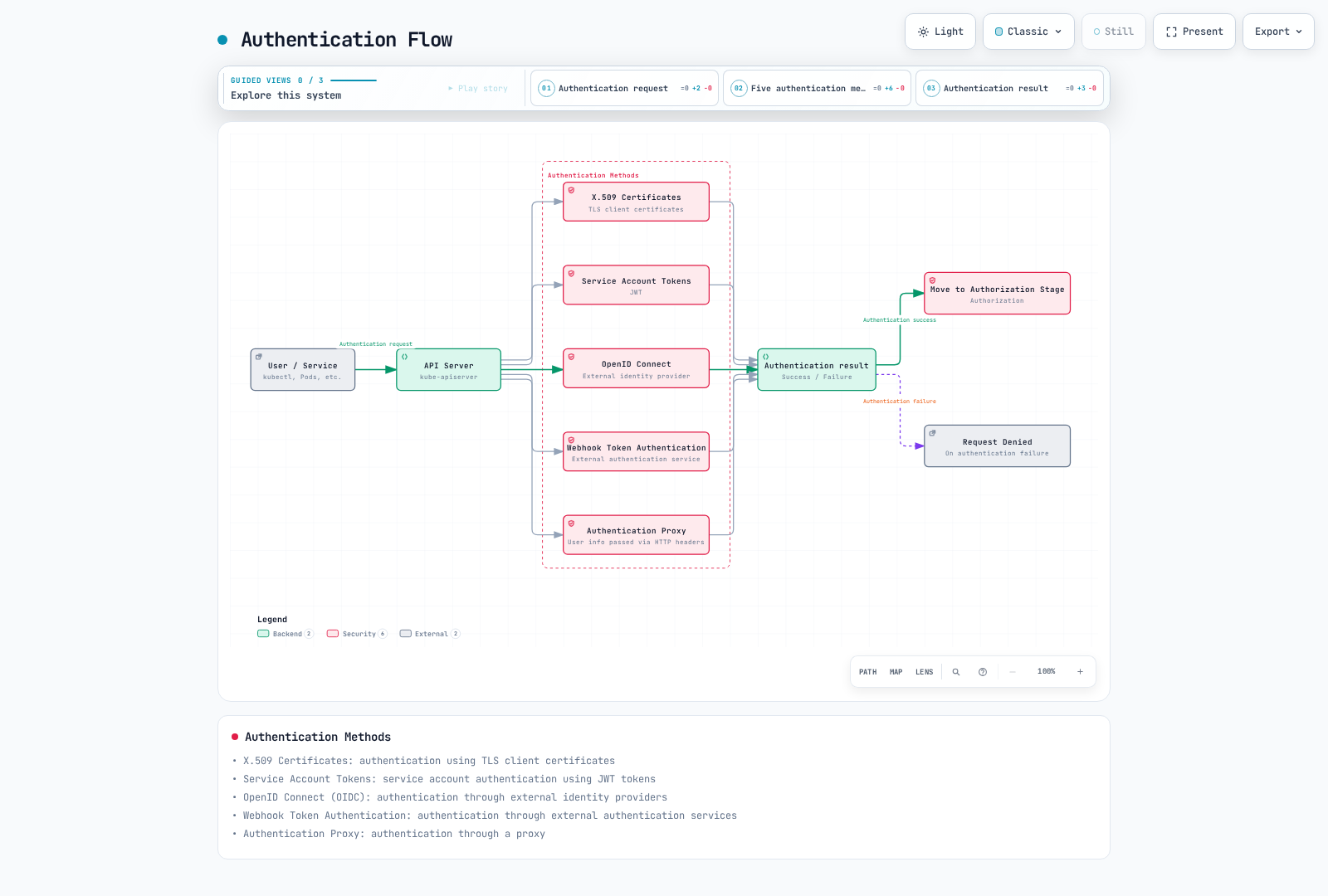This screenshot has width=1328, height=896.
Task: Toggle Backend category in legend
Action: (x=286, y=634)
